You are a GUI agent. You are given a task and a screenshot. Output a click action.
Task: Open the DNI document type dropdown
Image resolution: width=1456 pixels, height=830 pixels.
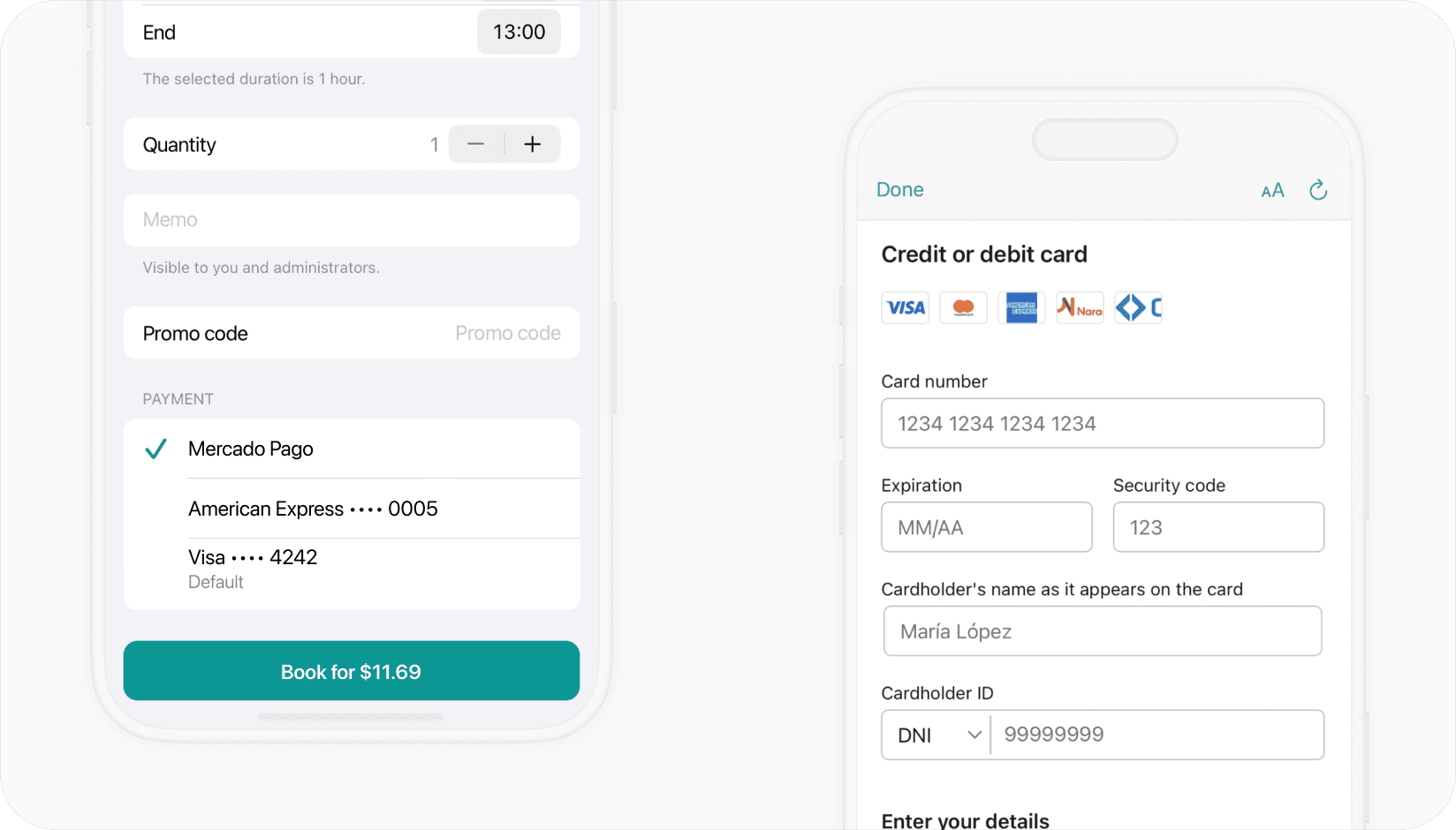pos(935,735)
